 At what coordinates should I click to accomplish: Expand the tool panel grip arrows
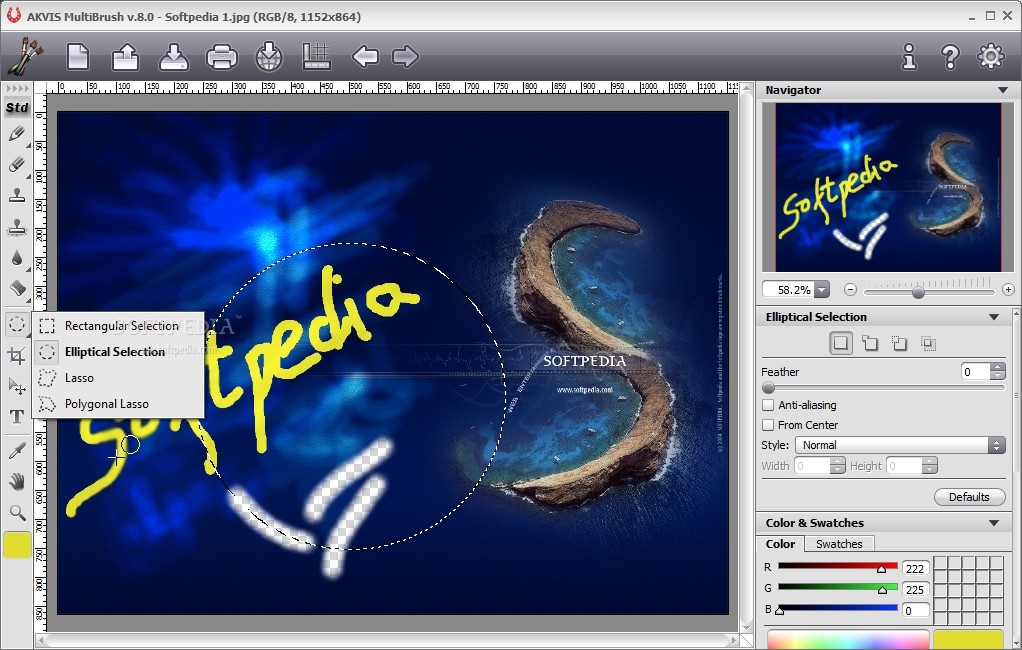click(x=17, y=89)
